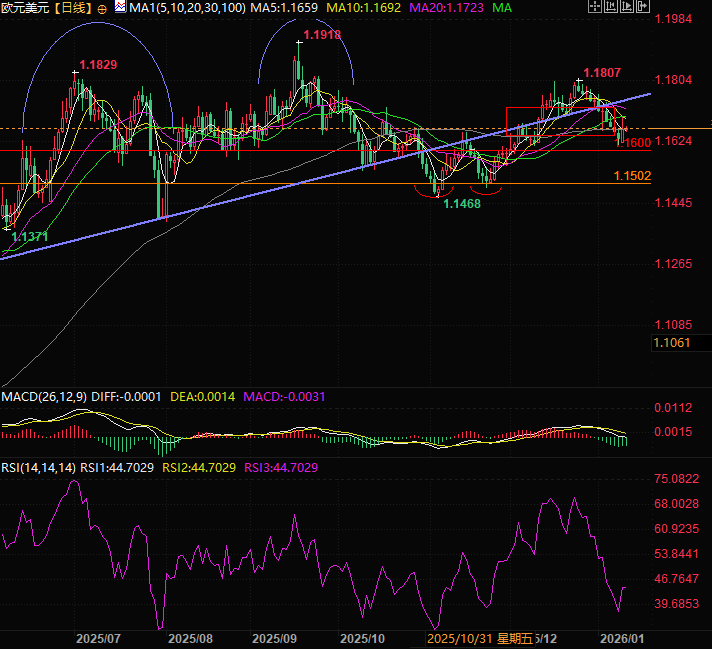
Task: Click the RSI(14,14,14) indicator label
Action: click(x=38, y=468)
